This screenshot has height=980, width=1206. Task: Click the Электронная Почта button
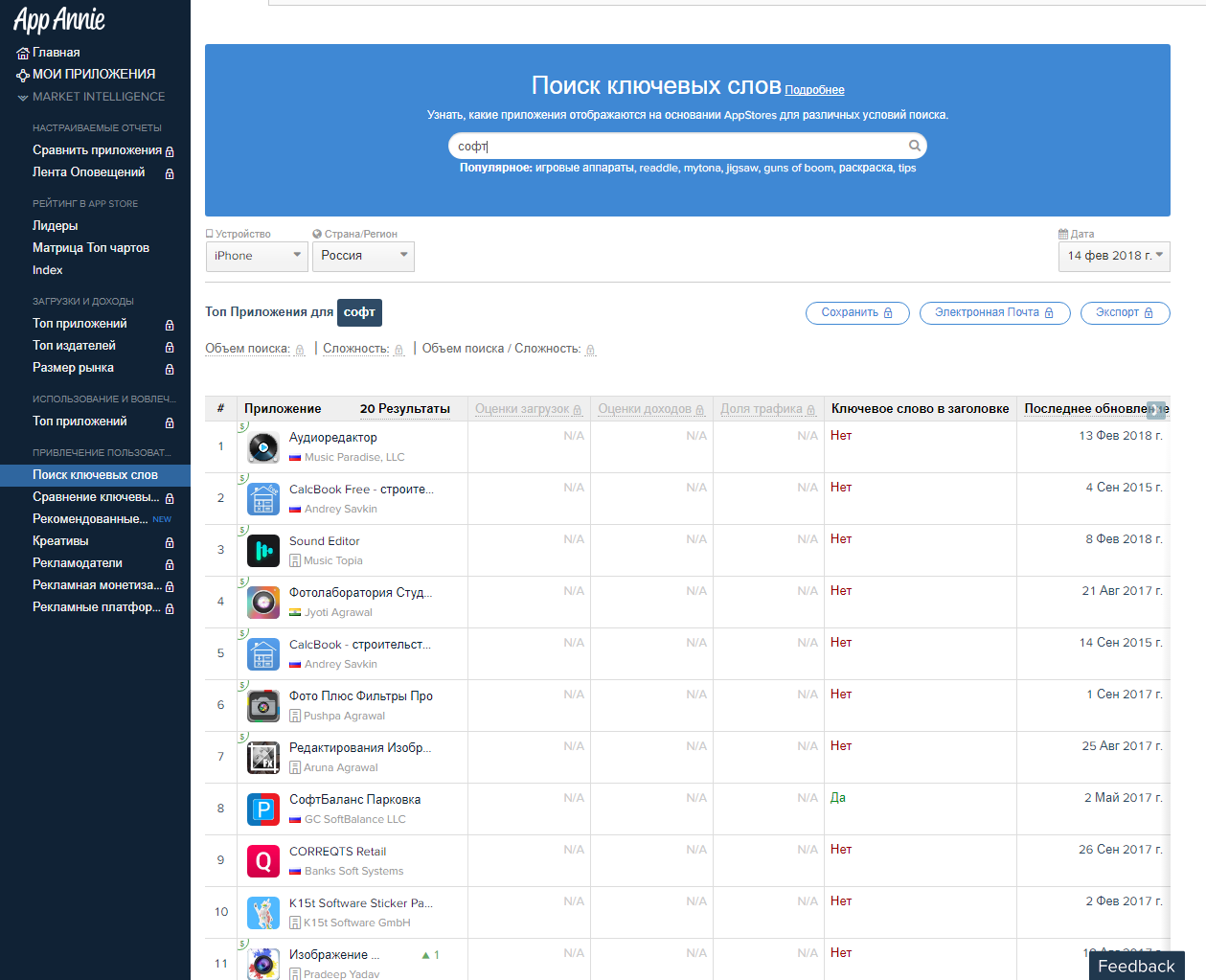pos(994,313)
